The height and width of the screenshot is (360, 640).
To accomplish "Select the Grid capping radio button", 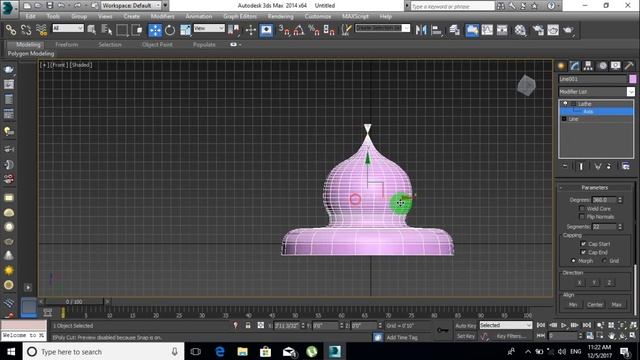I will point(604,260).
